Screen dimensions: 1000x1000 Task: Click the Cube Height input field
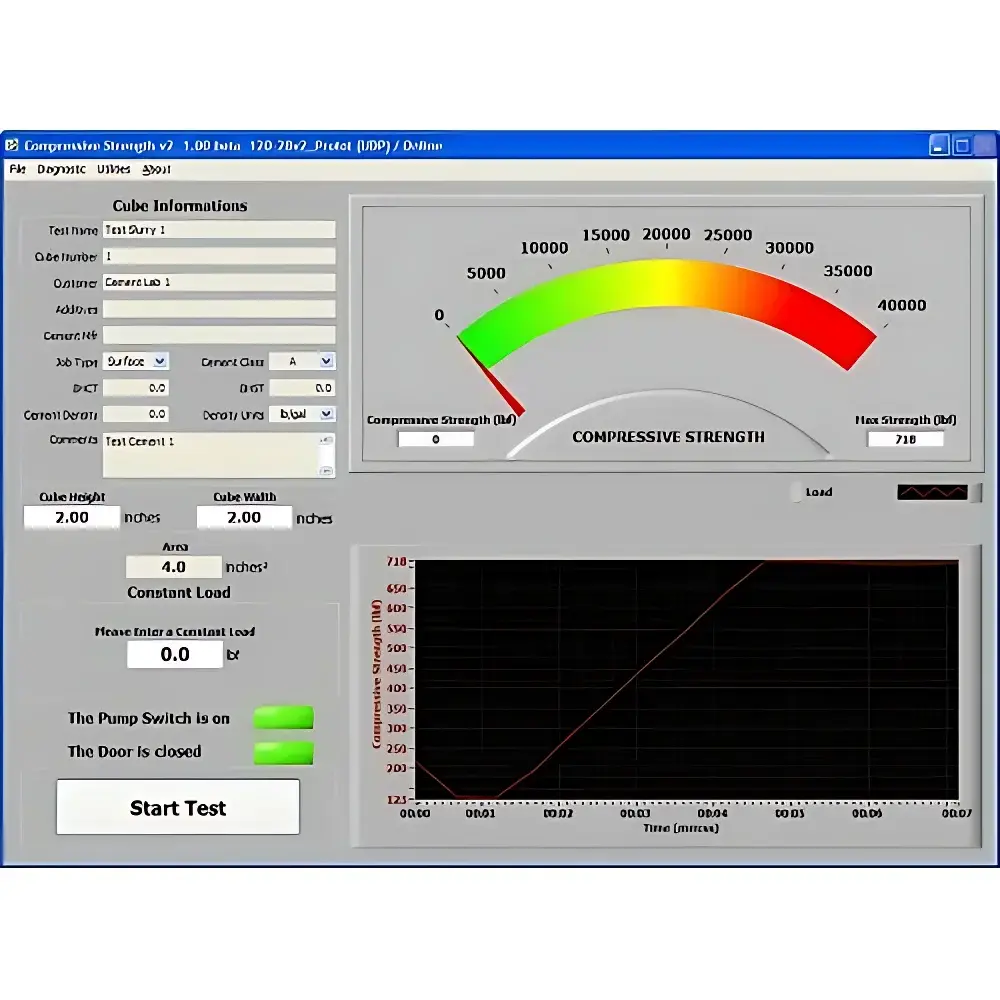71,518
